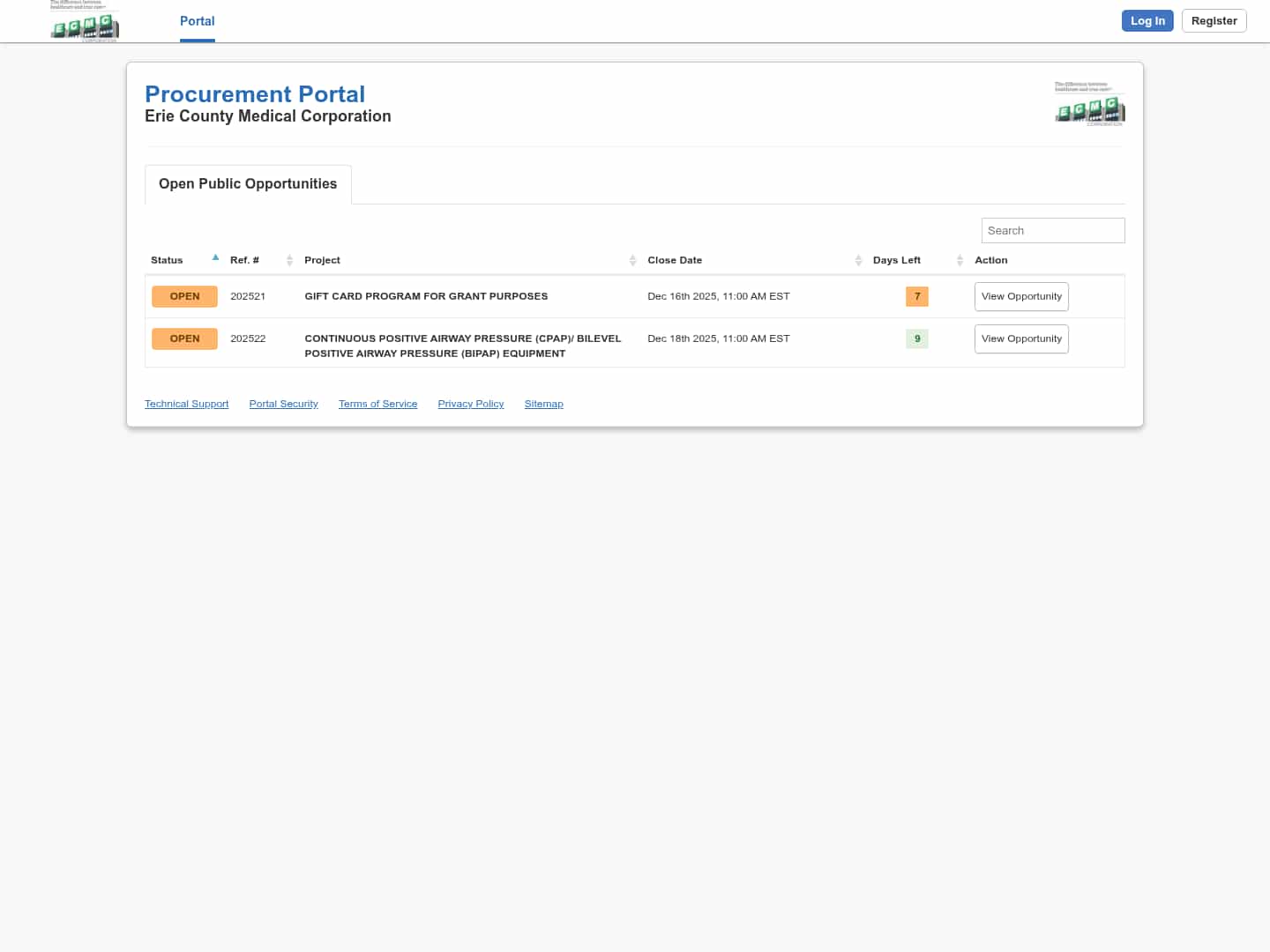
Task: Click the ECMC logo beside portal heading
Action: (1089, 104)
